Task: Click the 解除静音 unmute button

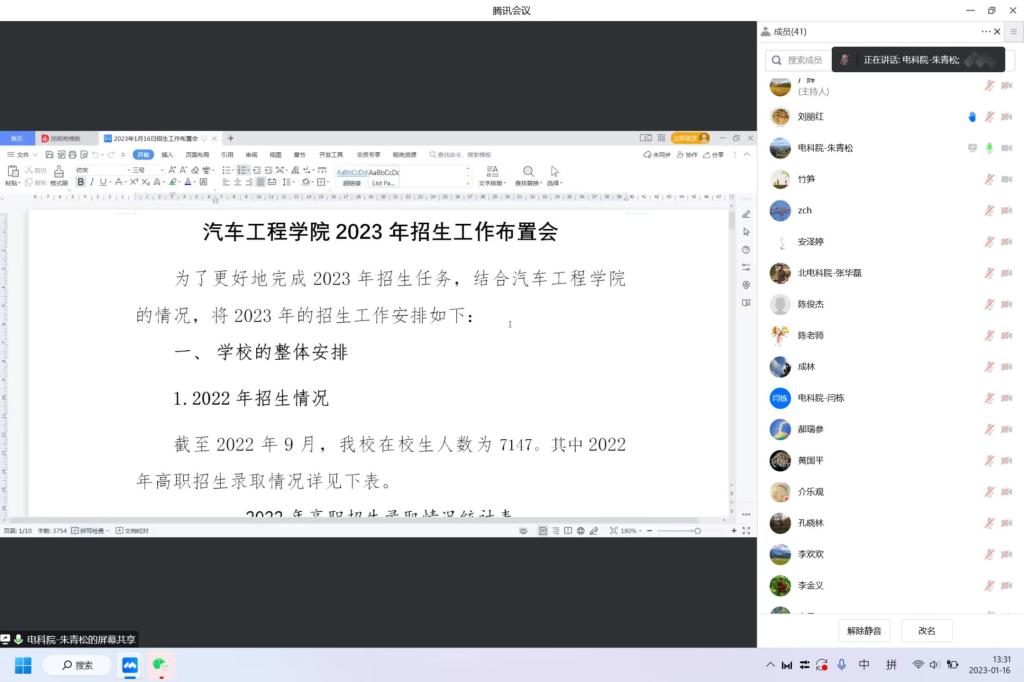Action: pos(864,631)
